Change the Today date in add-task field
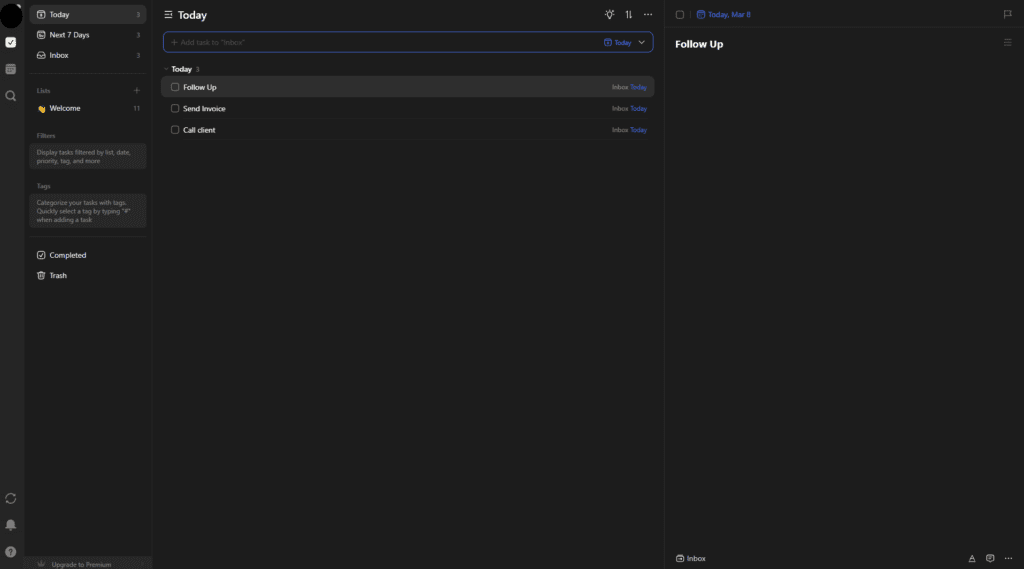1024x569 pixels. click(618, 42)
